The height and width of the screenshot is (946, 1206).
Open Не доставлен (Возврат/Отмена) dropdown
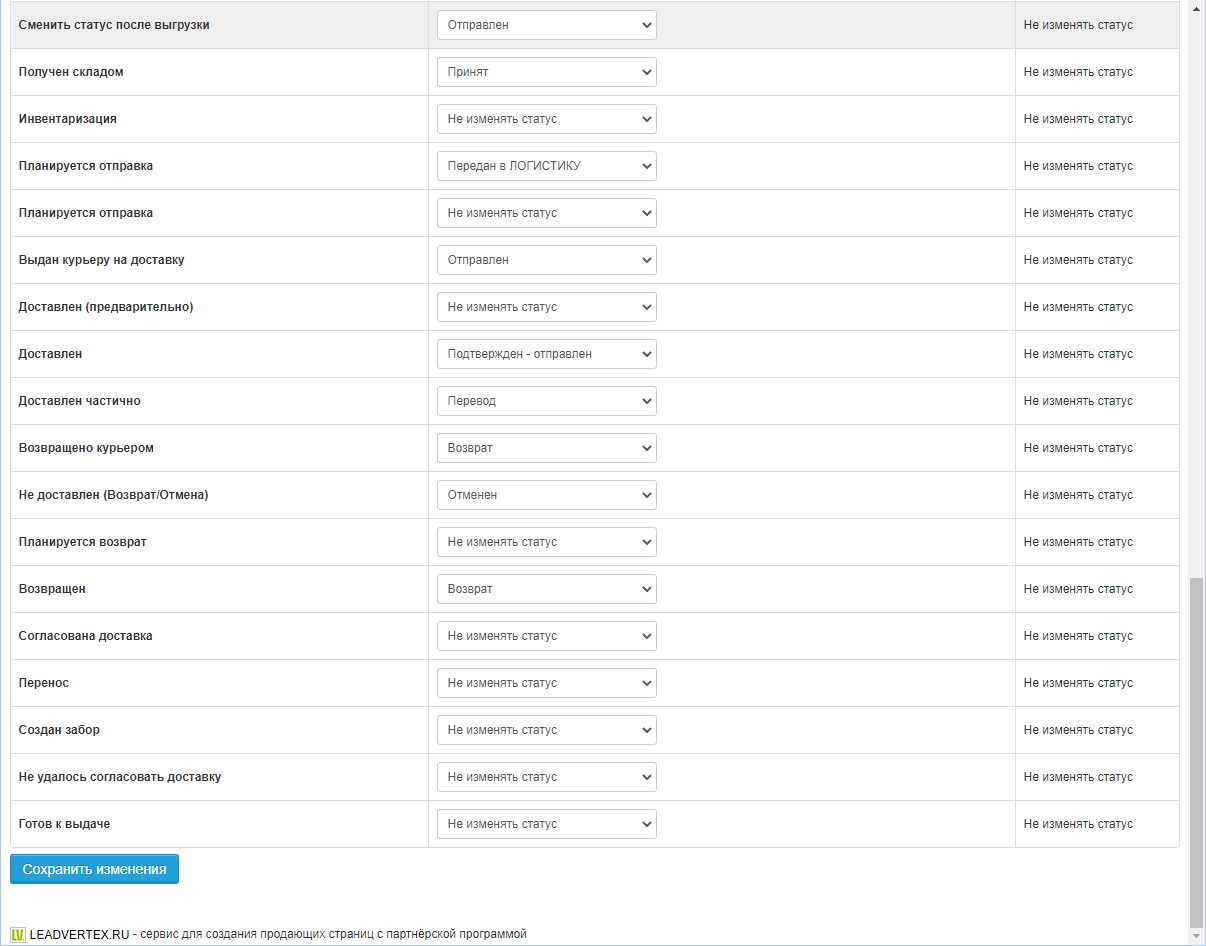[x=547, y=495]
